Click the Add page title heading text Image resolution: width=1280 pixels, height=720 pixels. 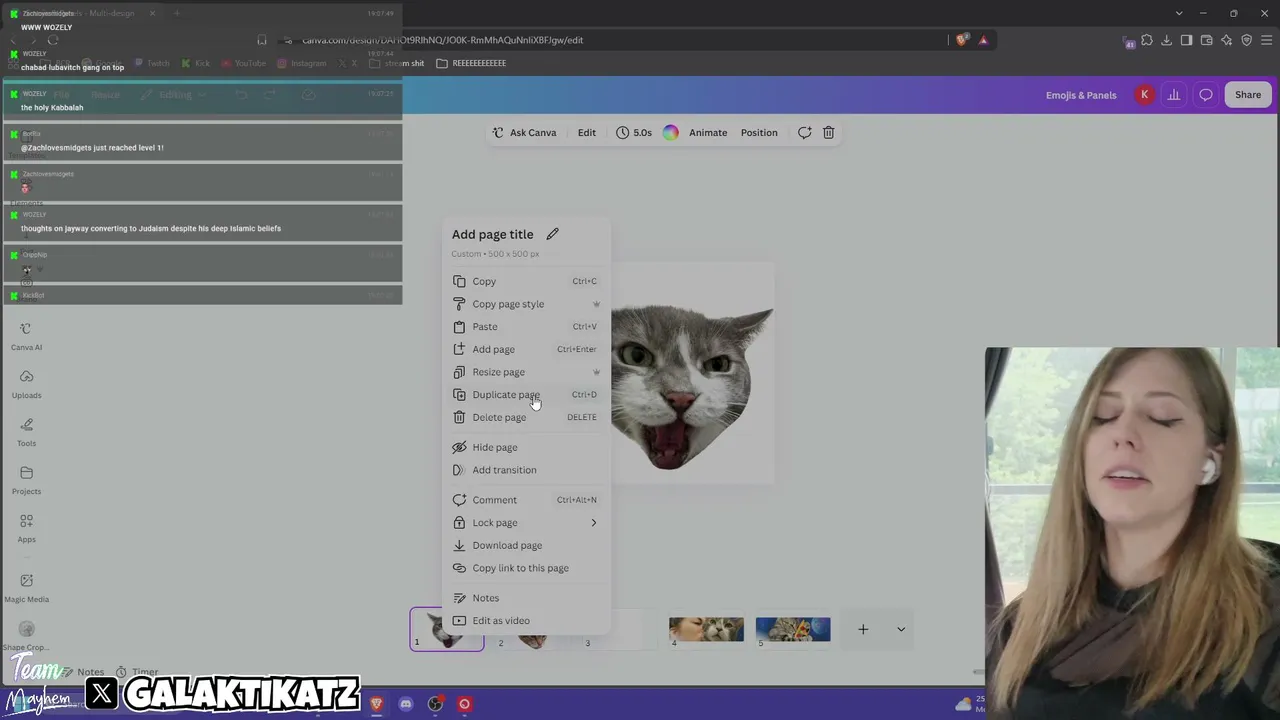point(492,234)
